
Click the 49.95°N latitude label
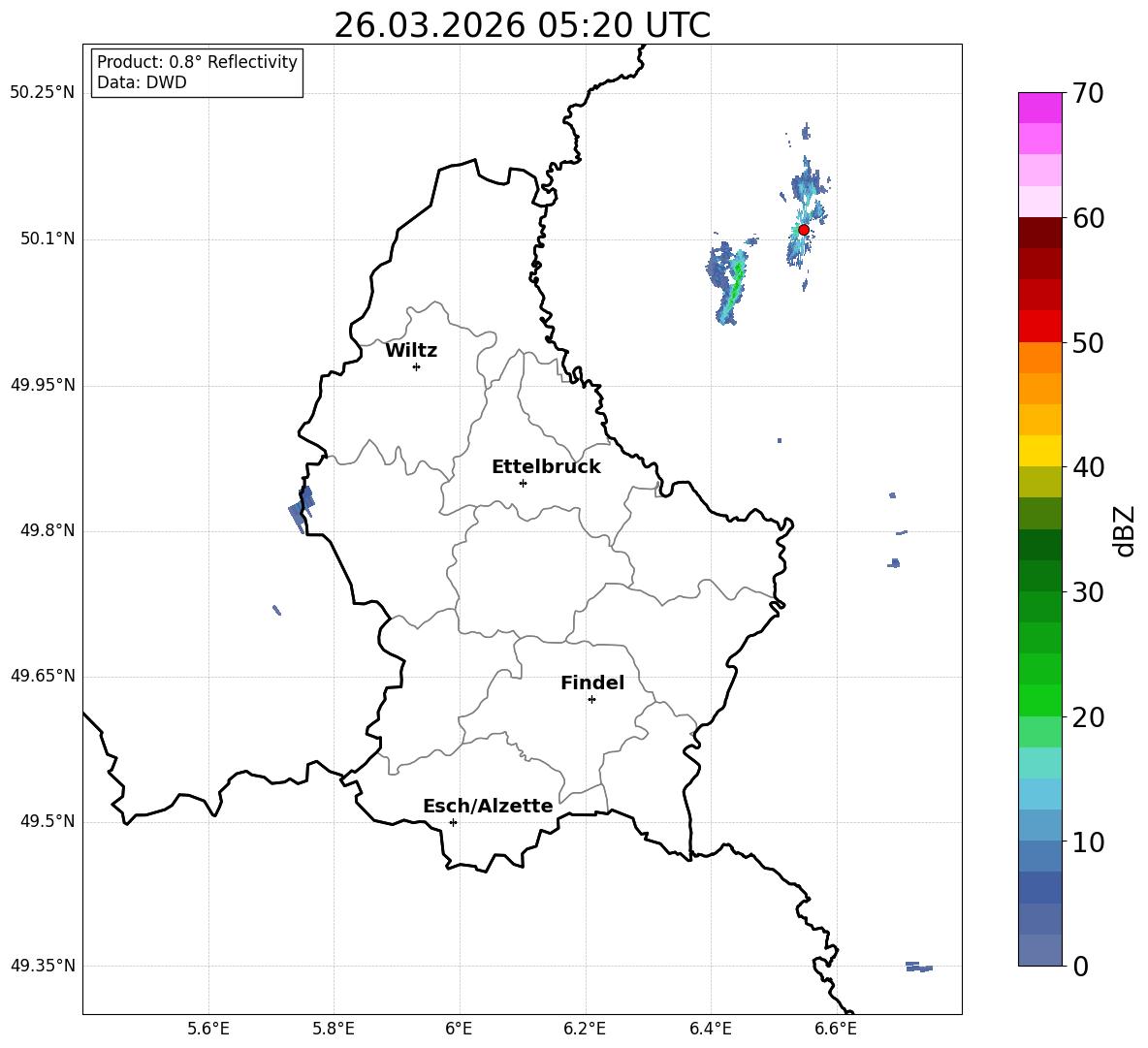coord(43,385)
